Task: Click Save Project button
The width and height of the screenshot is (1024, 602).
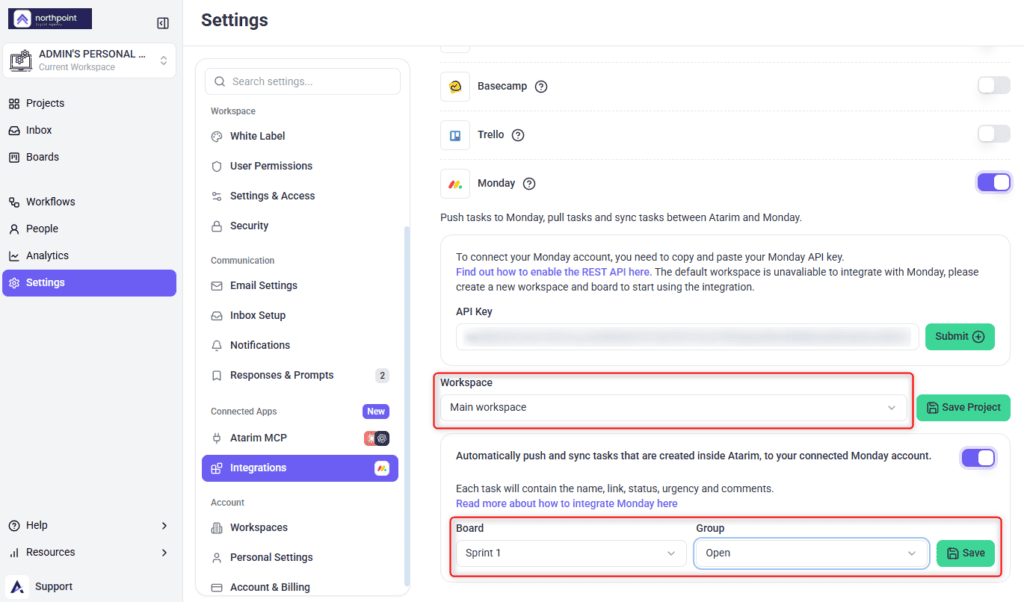Action: 963,407
